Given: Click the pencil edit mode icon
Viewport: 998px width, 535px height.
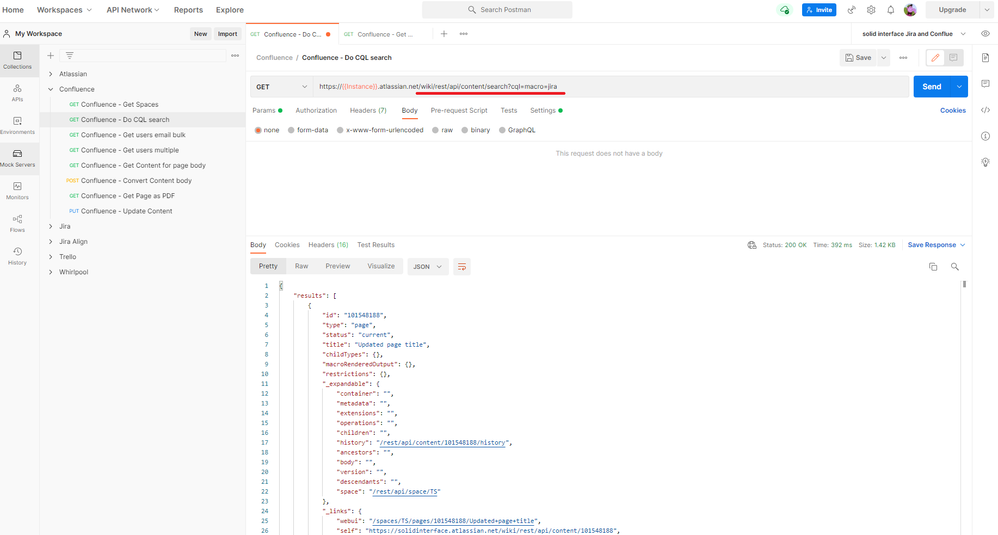Looking at the screenshot, I should pos(935,57).
